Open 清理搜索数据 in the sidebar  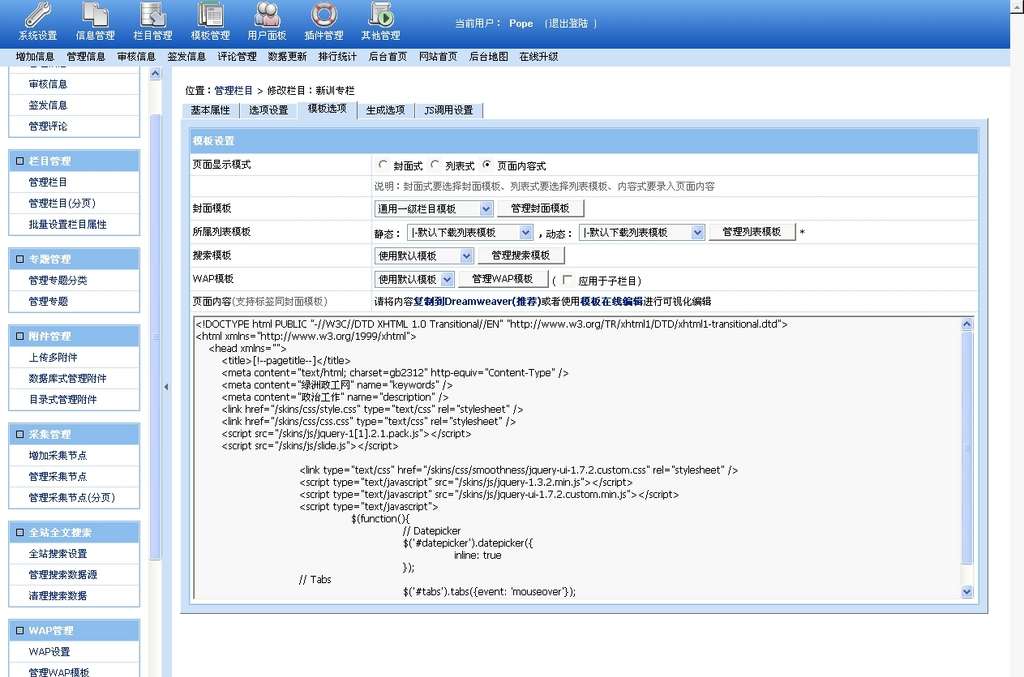tap(57, 595)
